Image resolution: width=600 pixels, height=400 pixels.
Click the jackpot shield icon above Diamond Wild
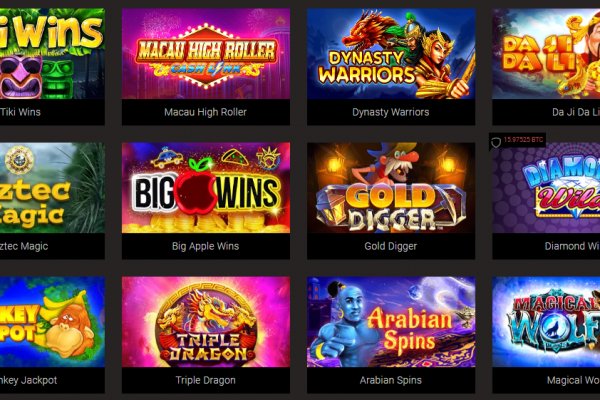[x=496, y=143]
